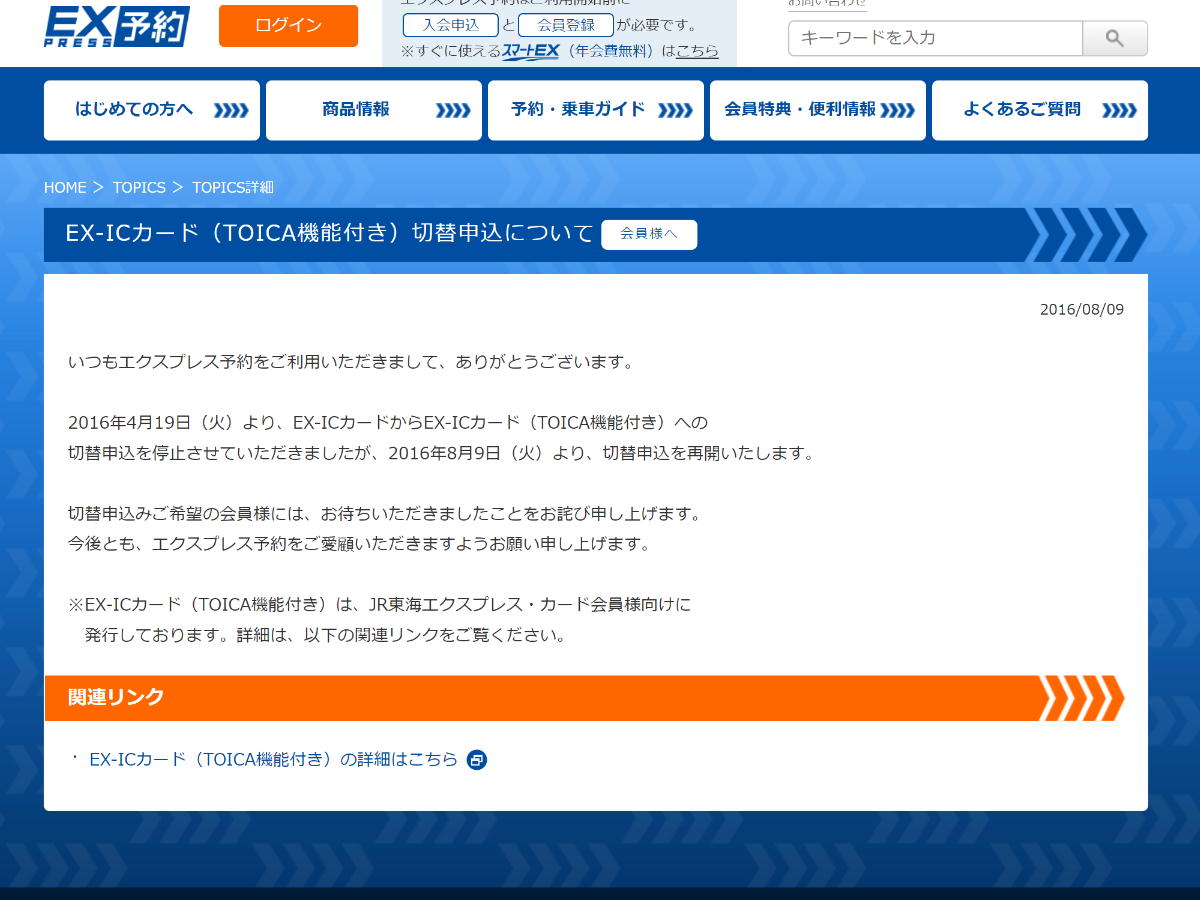Open the 会員登録 button
Screen dimensions: 1200x900
click(x=566, y=25)
